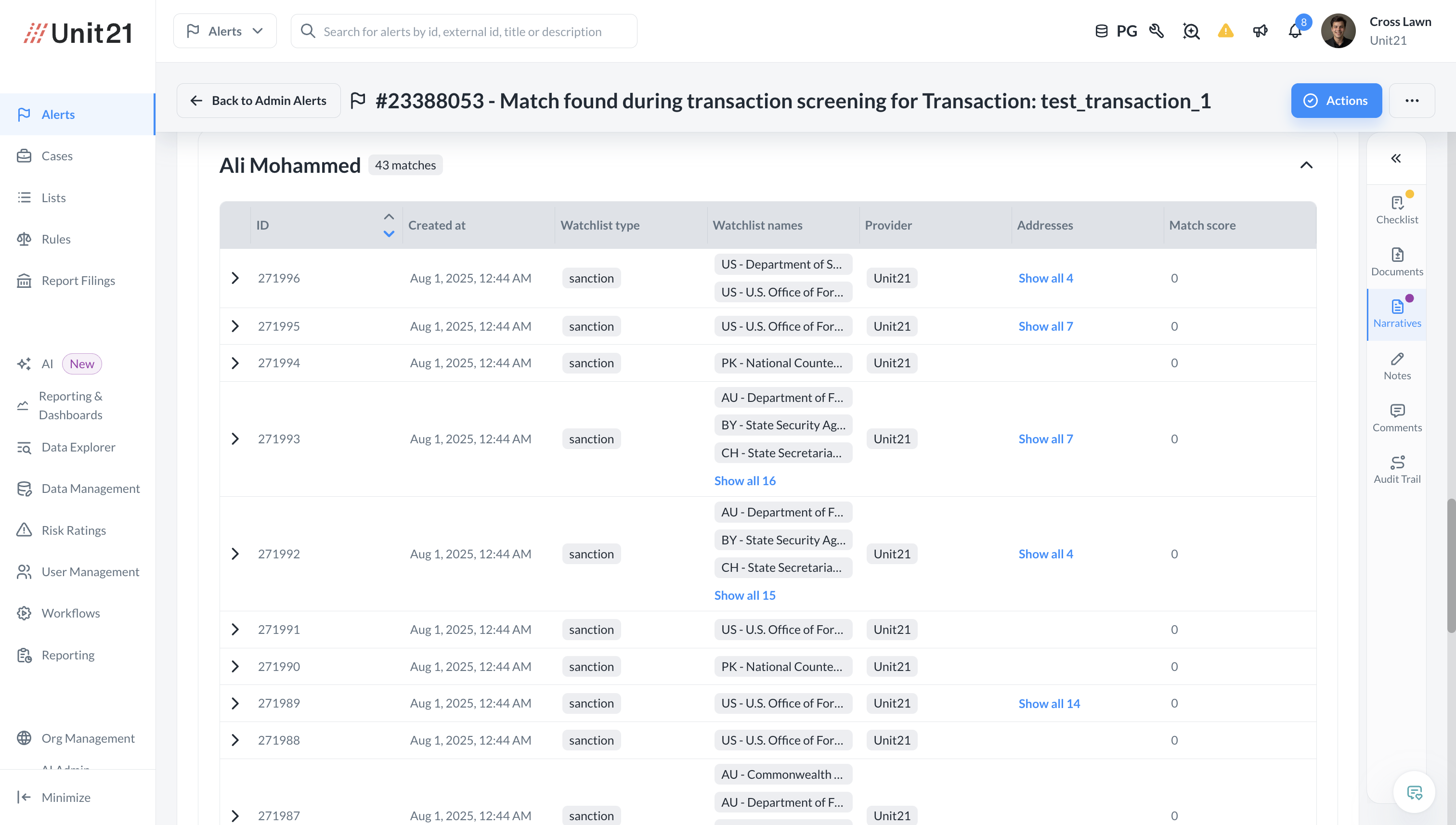Click the megaphone announcements icon
1456x825 pixels.
pyautogui.click(x=1260, y=31)
